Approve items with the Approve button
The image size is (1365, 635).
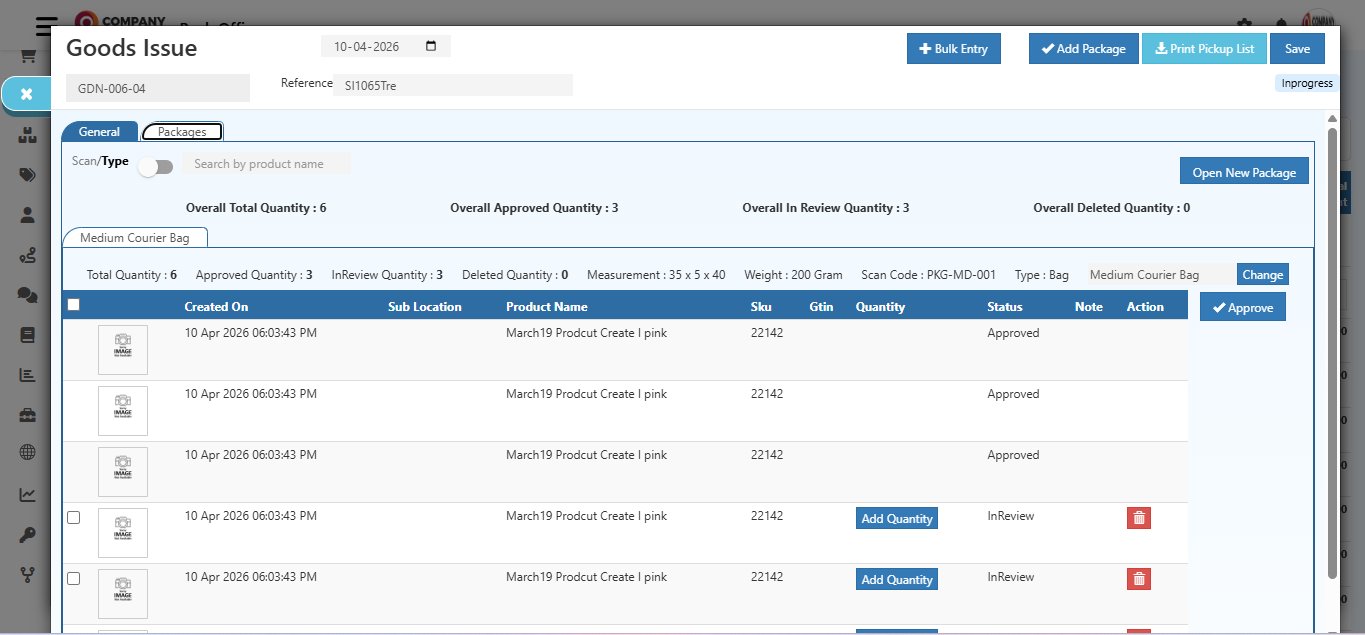[1242, 307]
